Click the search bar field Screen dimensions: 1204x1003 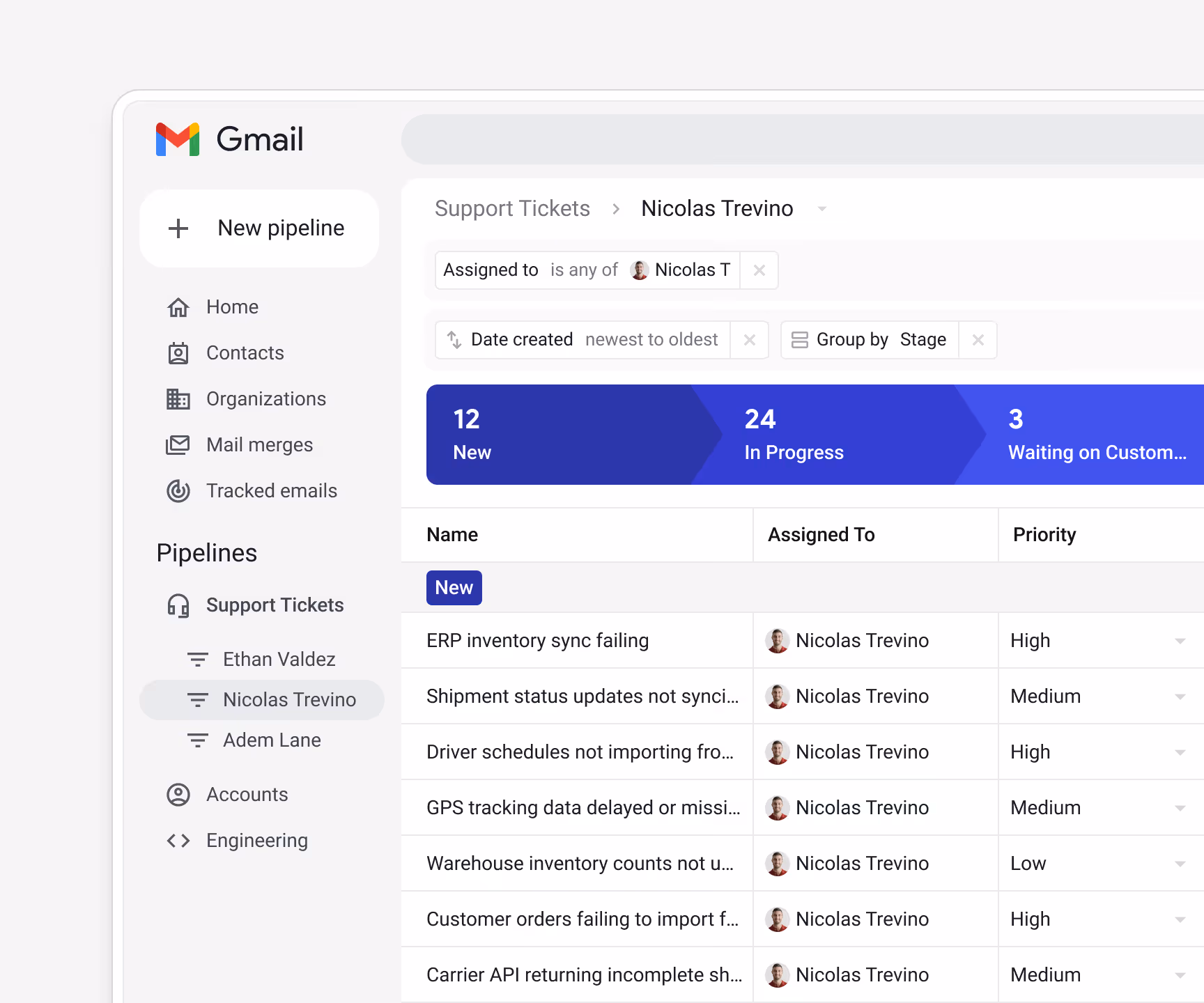point(803,139)
